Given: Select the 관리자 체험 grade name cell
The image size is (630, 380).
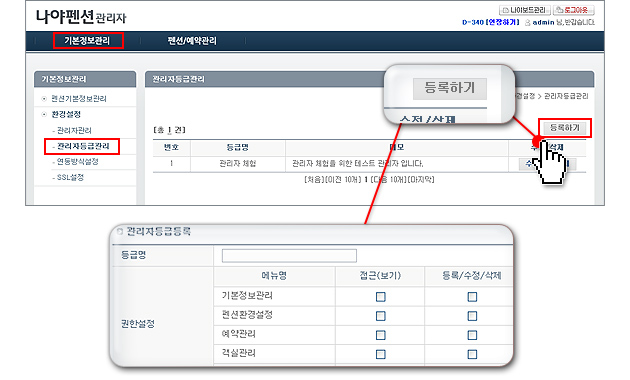Looking at the screenshot, I should [x=237, y=163].
